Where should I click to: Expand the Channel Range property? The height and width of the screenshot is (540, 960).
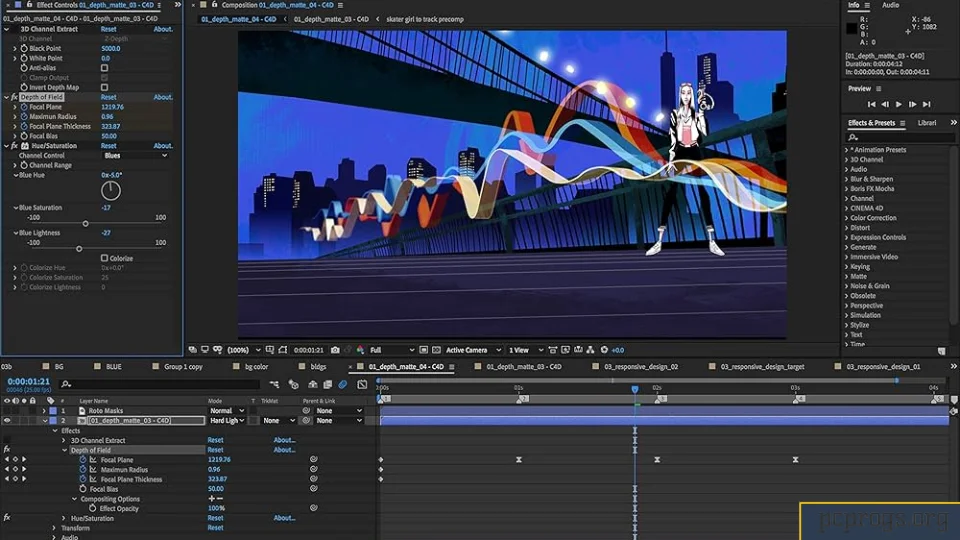[15, 165]
